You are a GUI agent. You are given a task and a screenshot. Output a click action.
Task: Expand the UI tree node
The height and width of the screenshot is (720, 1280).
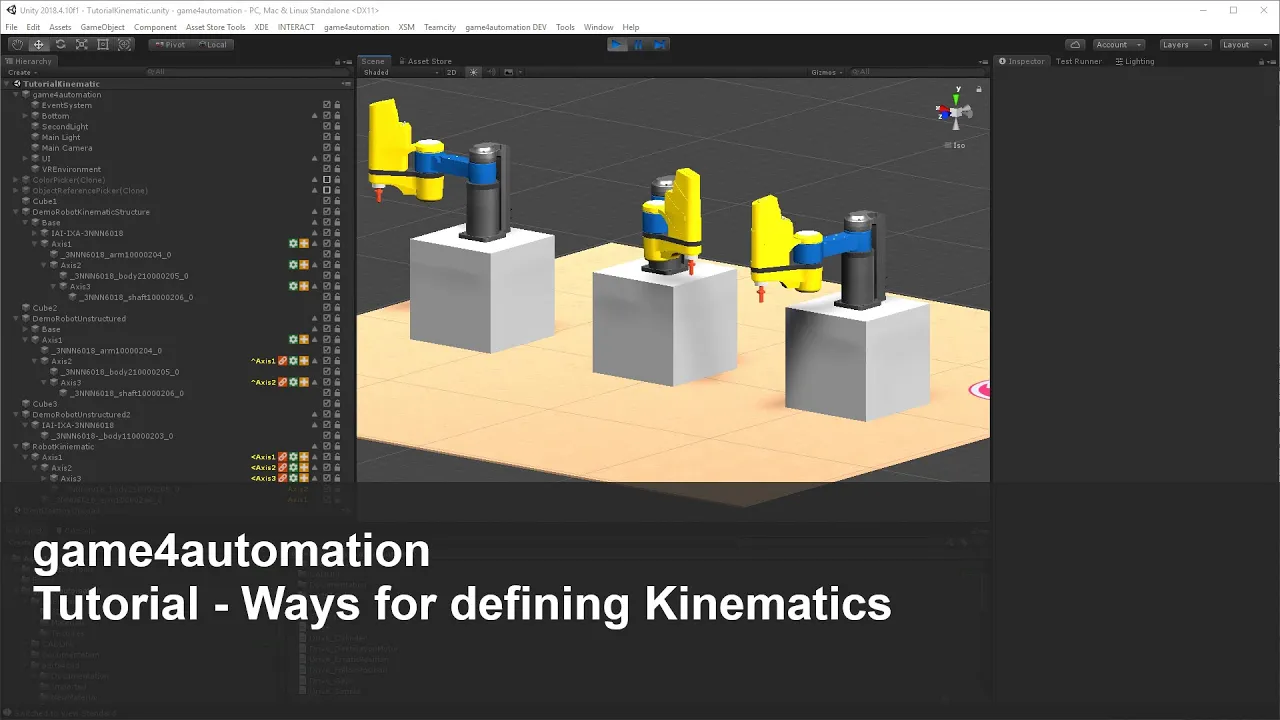pos(26,159)
